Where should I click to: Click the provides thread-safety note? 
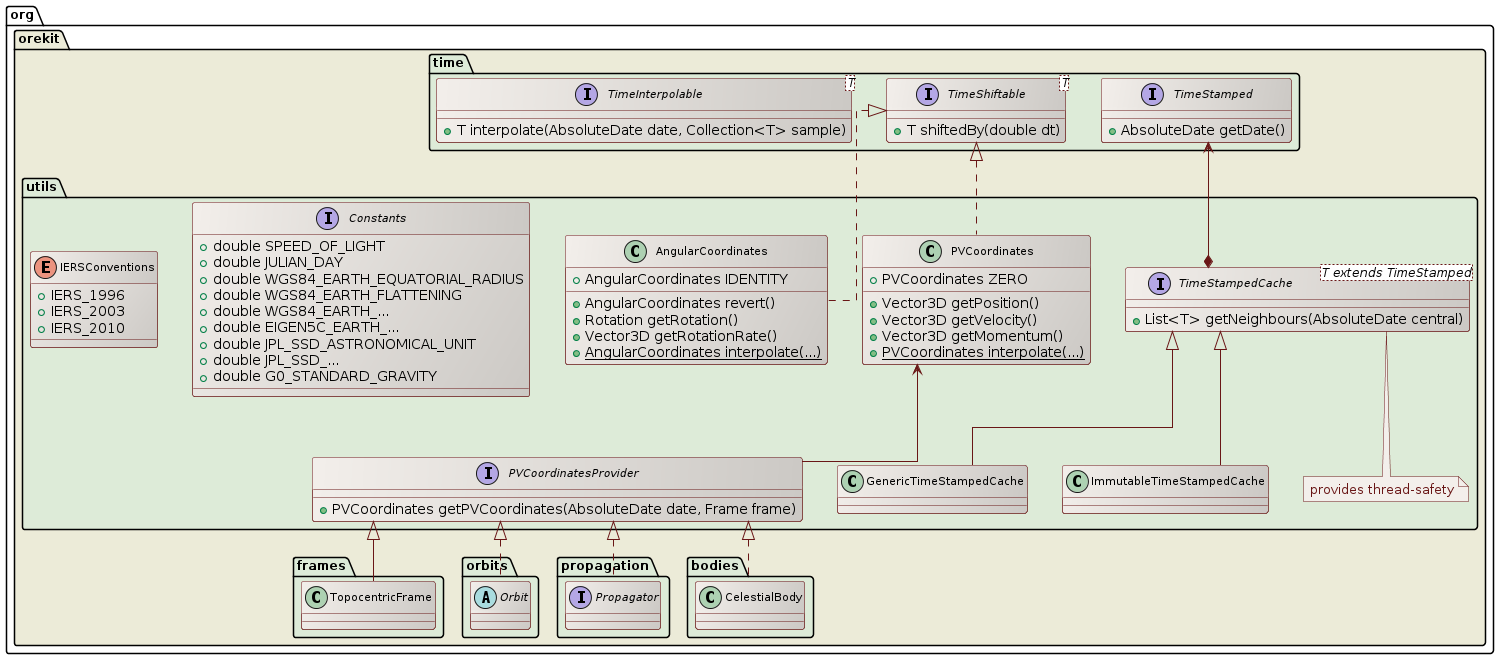pyautogui.click(x=1381, y=489)
